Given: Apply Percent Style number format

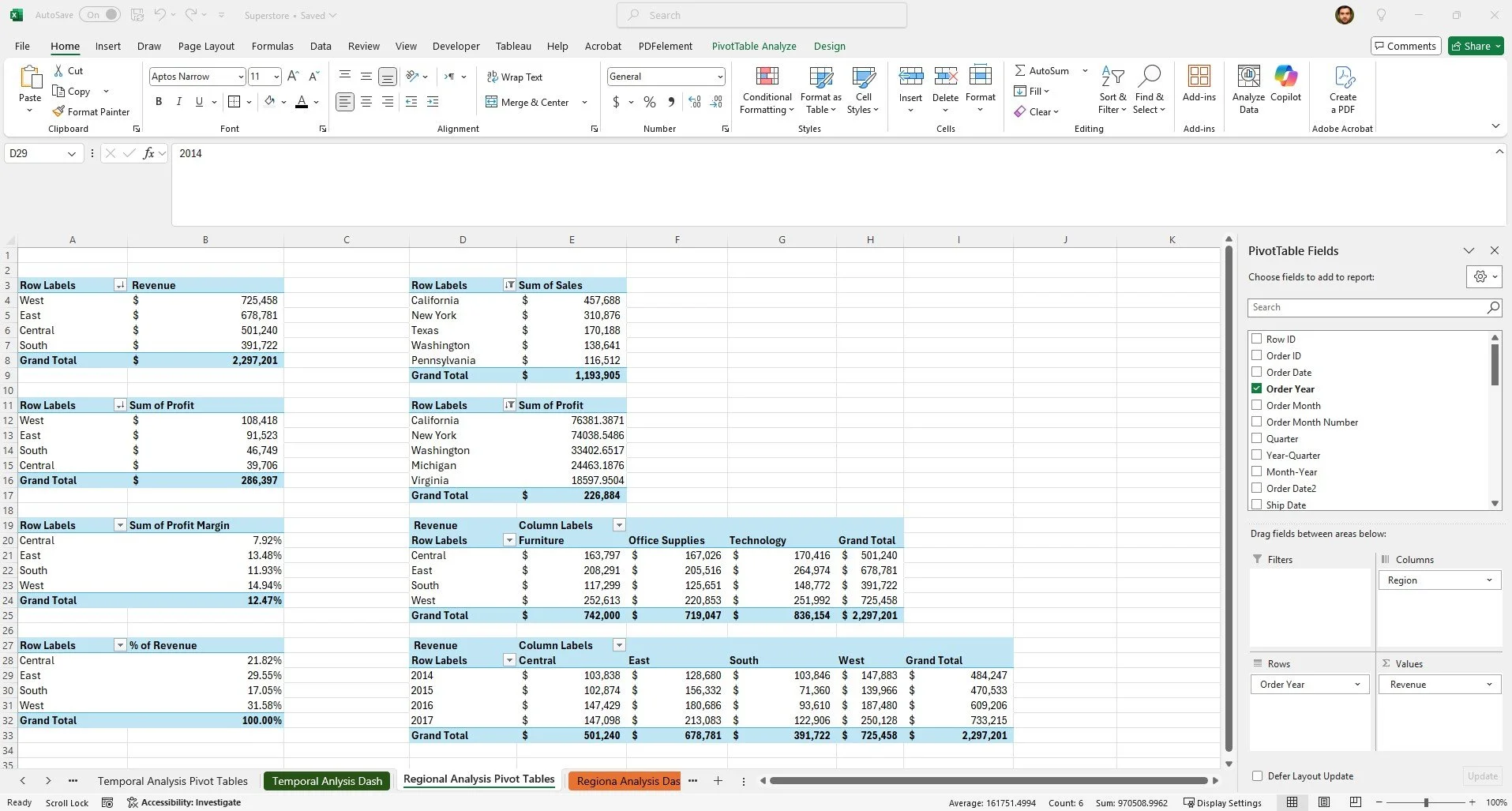Looking at the screenshot, I should pos(650,102).
